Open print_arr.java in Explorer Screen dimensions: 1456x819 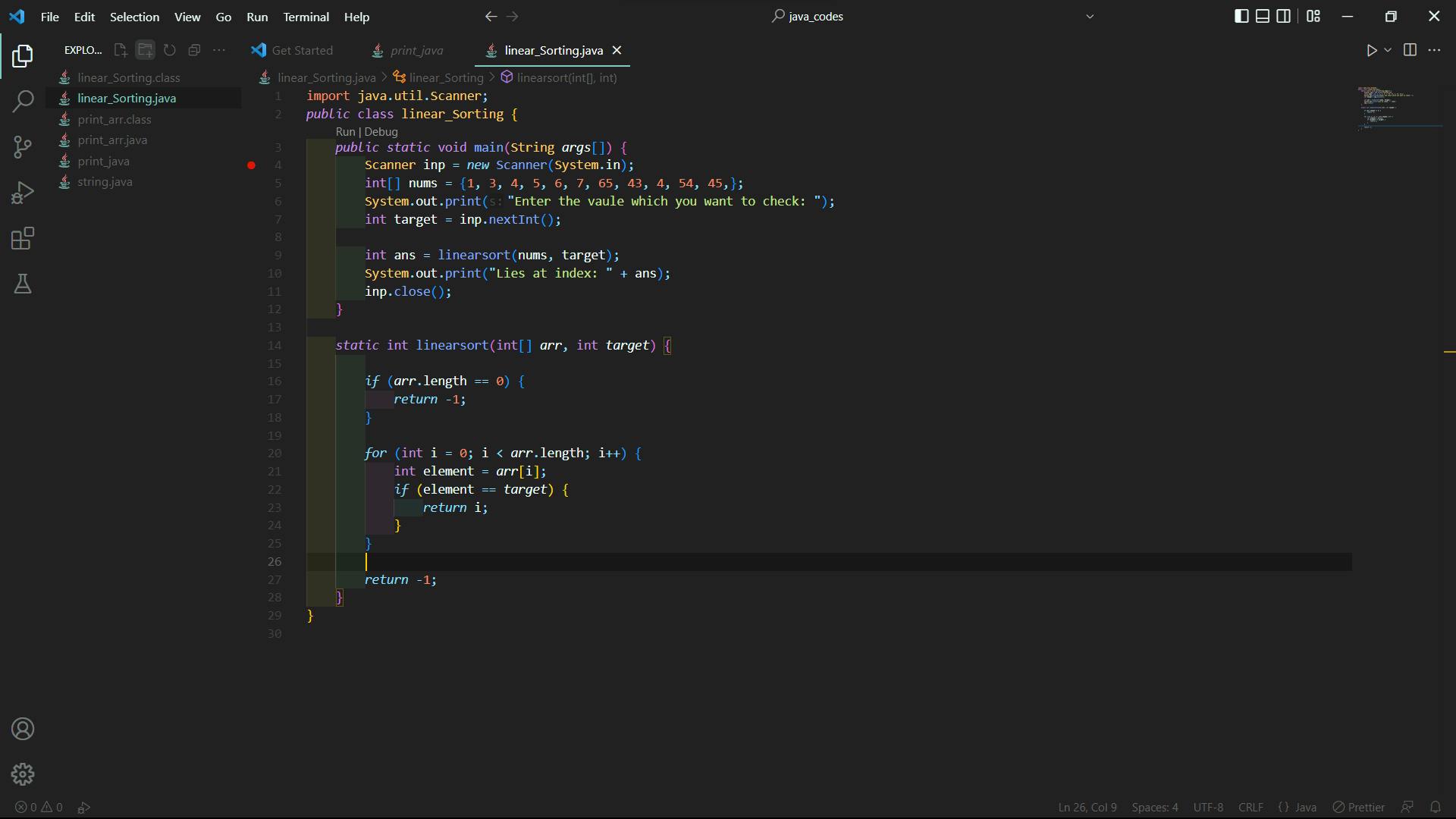coord(144,140)
